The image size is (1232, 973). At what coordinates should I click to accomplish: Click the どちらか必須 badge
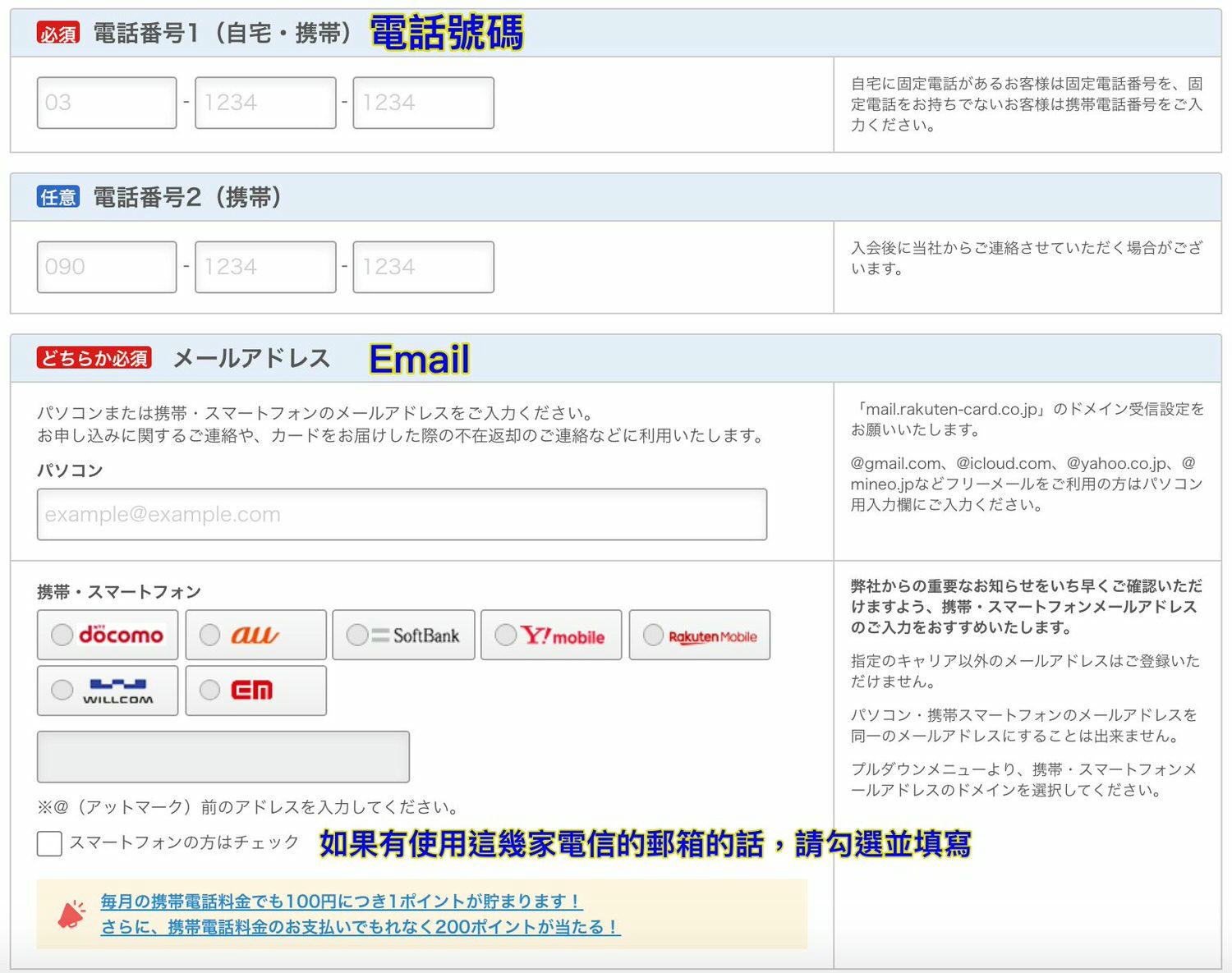93,358
